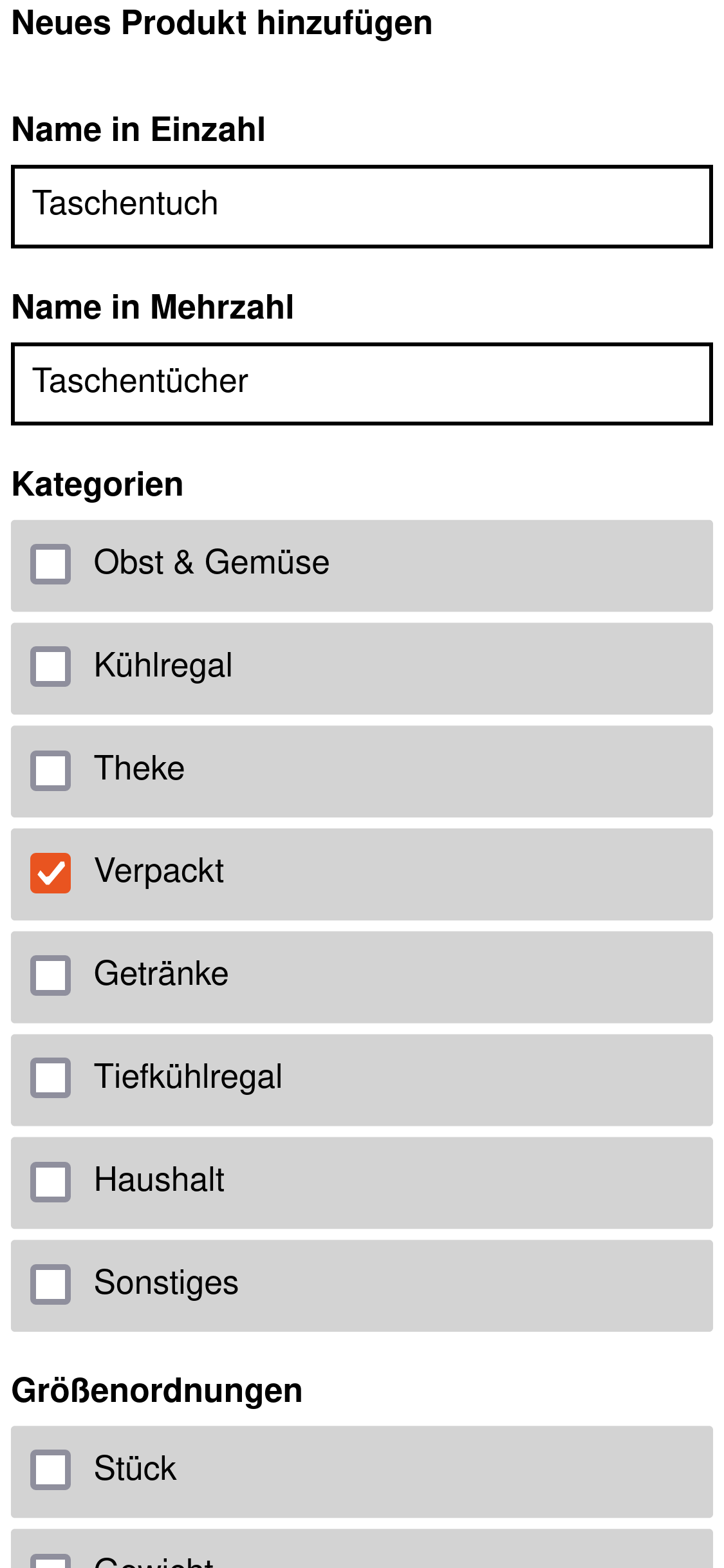Click the Obst & Gemüse label text
This screenshot has height=1568, width=724.
coord(212,562)
